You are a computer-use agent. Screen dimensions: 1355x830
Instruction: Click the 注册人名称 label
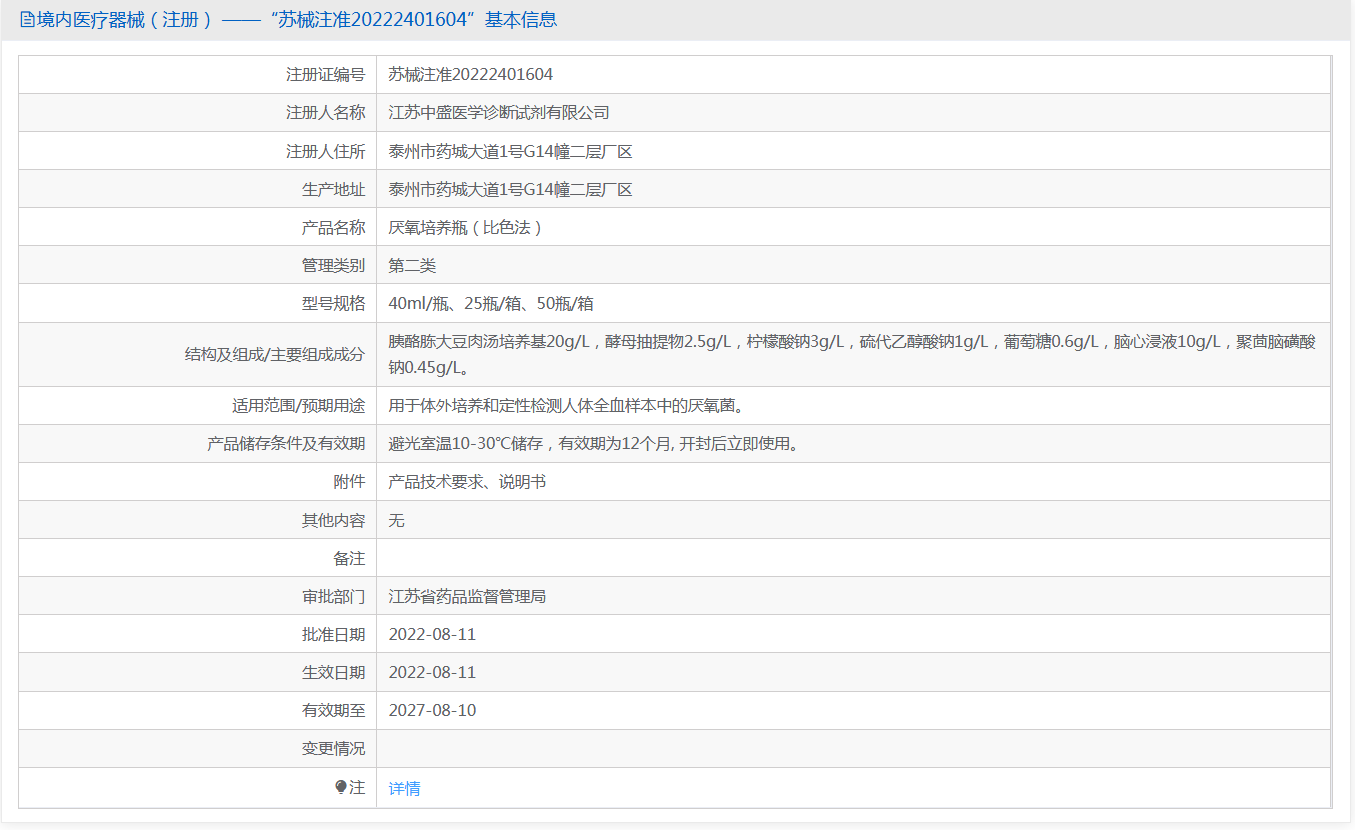click(x=326, y=113)
